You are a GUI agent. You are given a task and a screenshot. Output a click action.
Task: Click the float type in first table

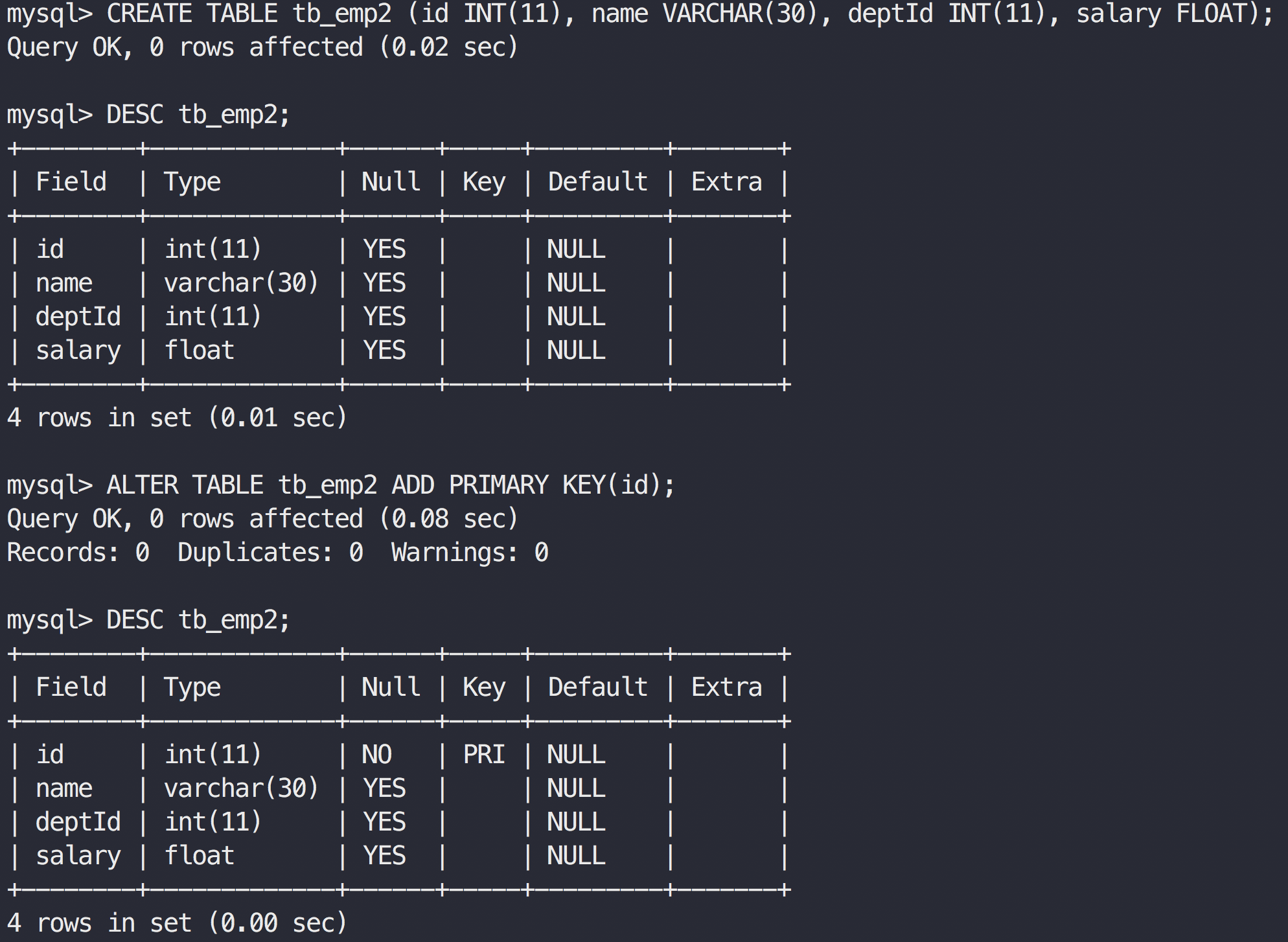(199, 350)
